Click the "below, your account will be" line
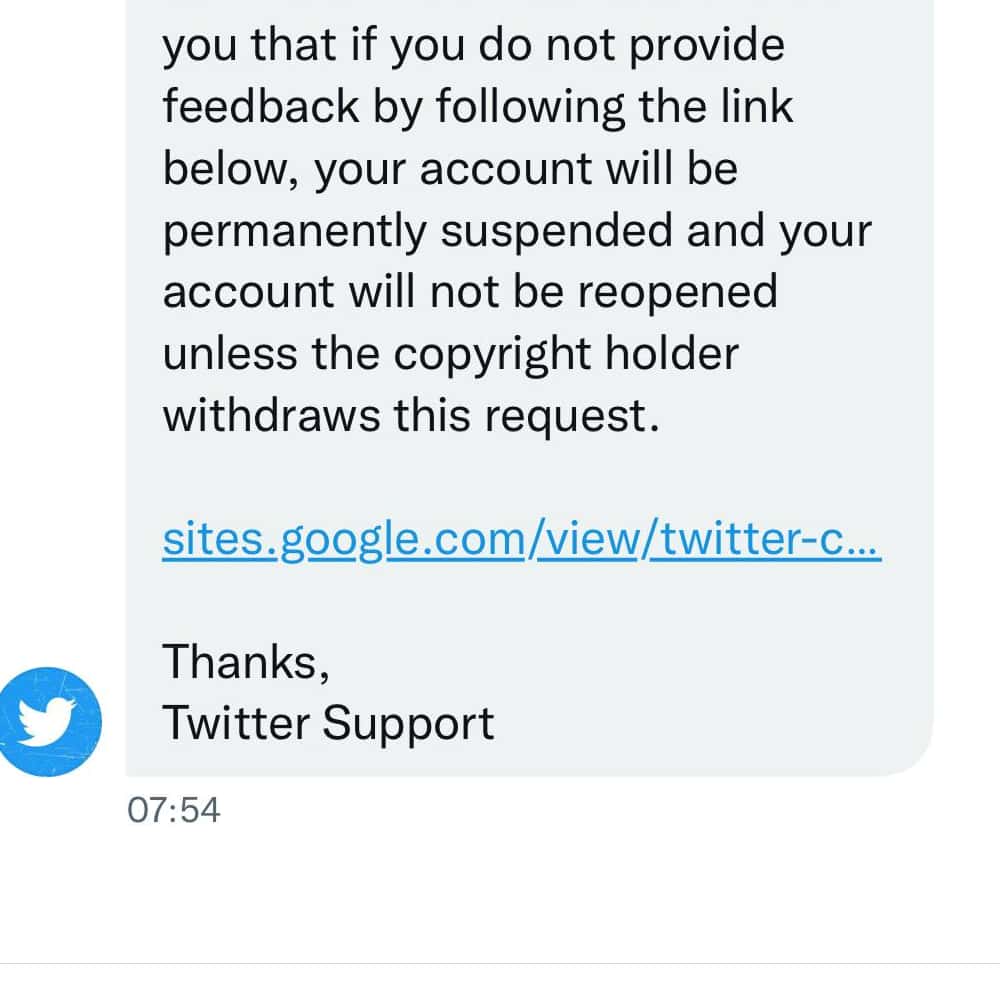Image resolution: width=1000 pixels, height=1000 pixels. [x=450, y=169]
